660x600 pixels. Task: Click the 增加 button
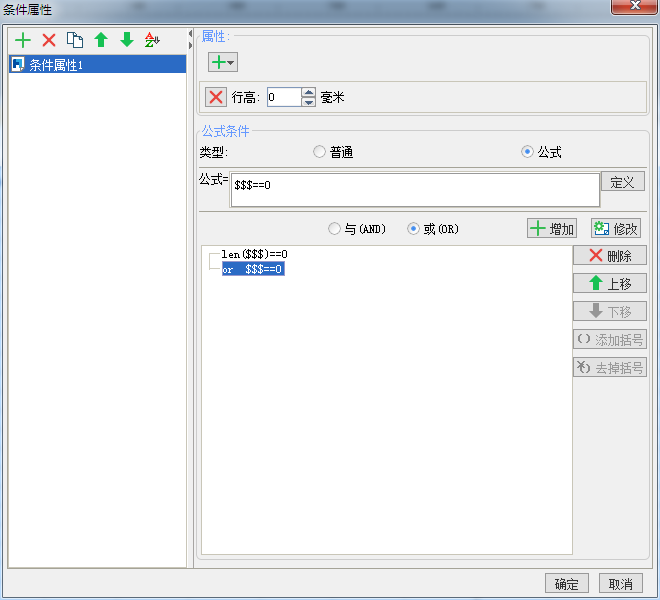click(x=552, y=229)
